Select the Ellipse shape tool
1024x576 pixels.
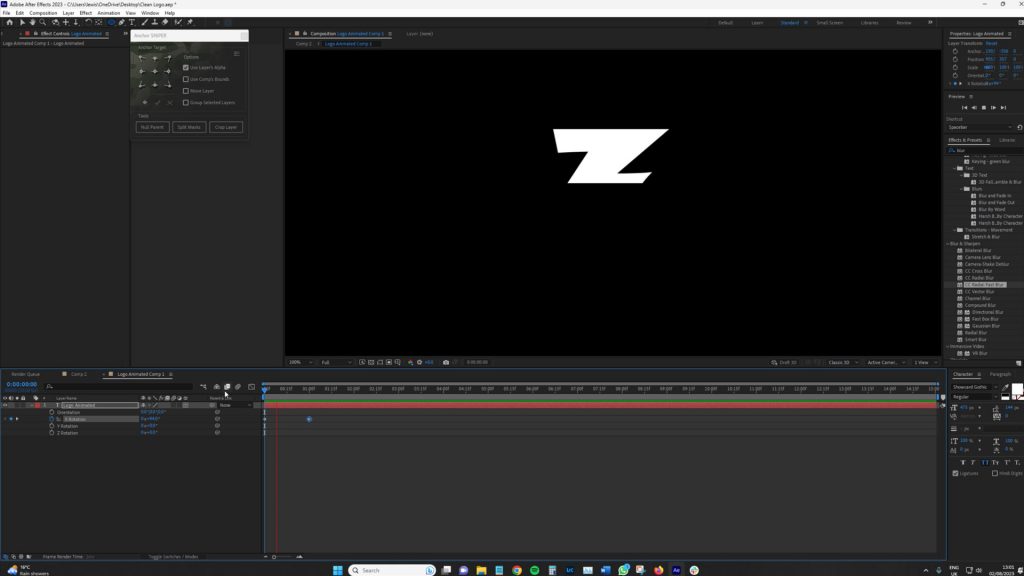click(x=111, y=22)
